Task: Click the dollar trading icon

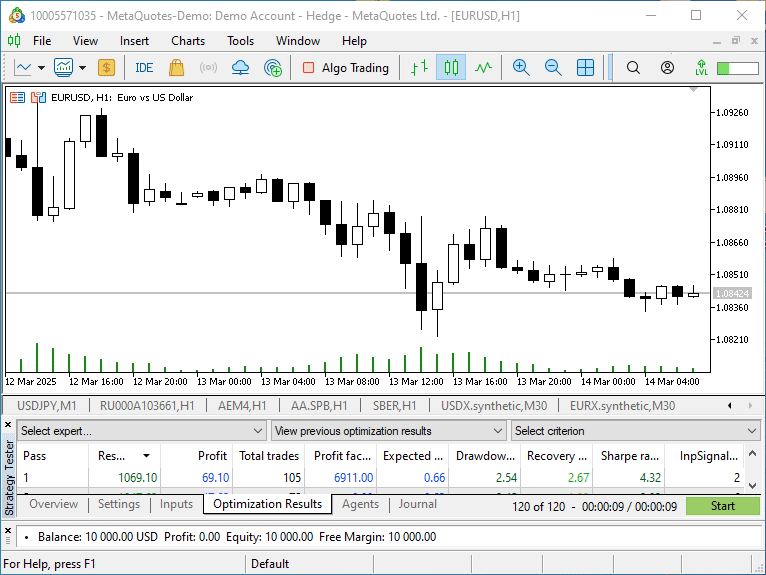Action: tap(106, 67)
